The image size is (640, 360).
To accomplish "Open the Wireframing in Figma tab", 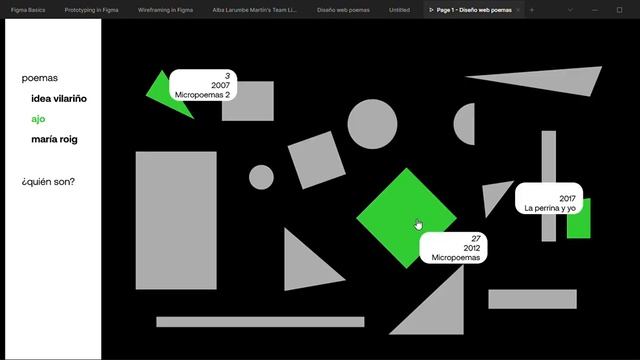I will 165,10.
